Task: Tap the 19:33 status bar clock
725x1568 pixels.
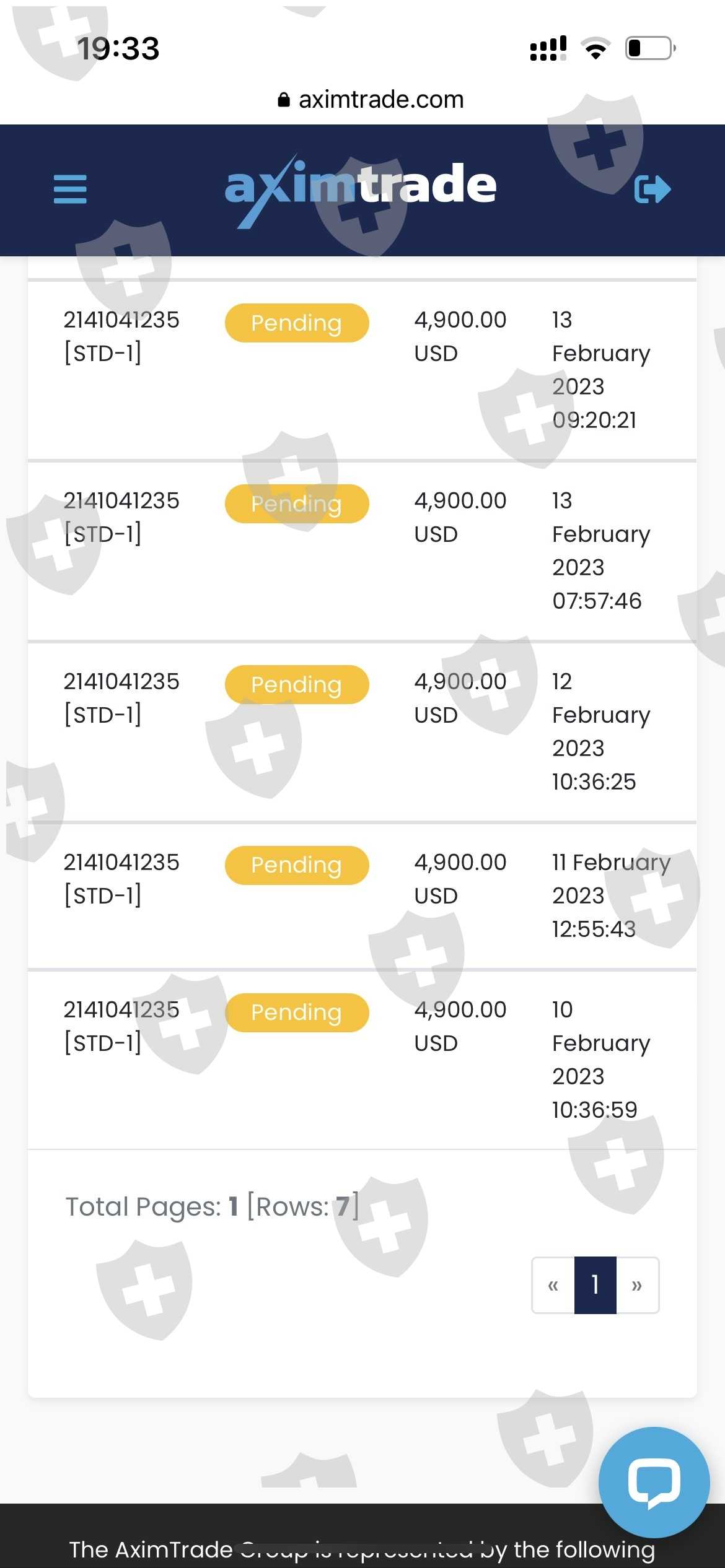Action: (x=118, y=48)
